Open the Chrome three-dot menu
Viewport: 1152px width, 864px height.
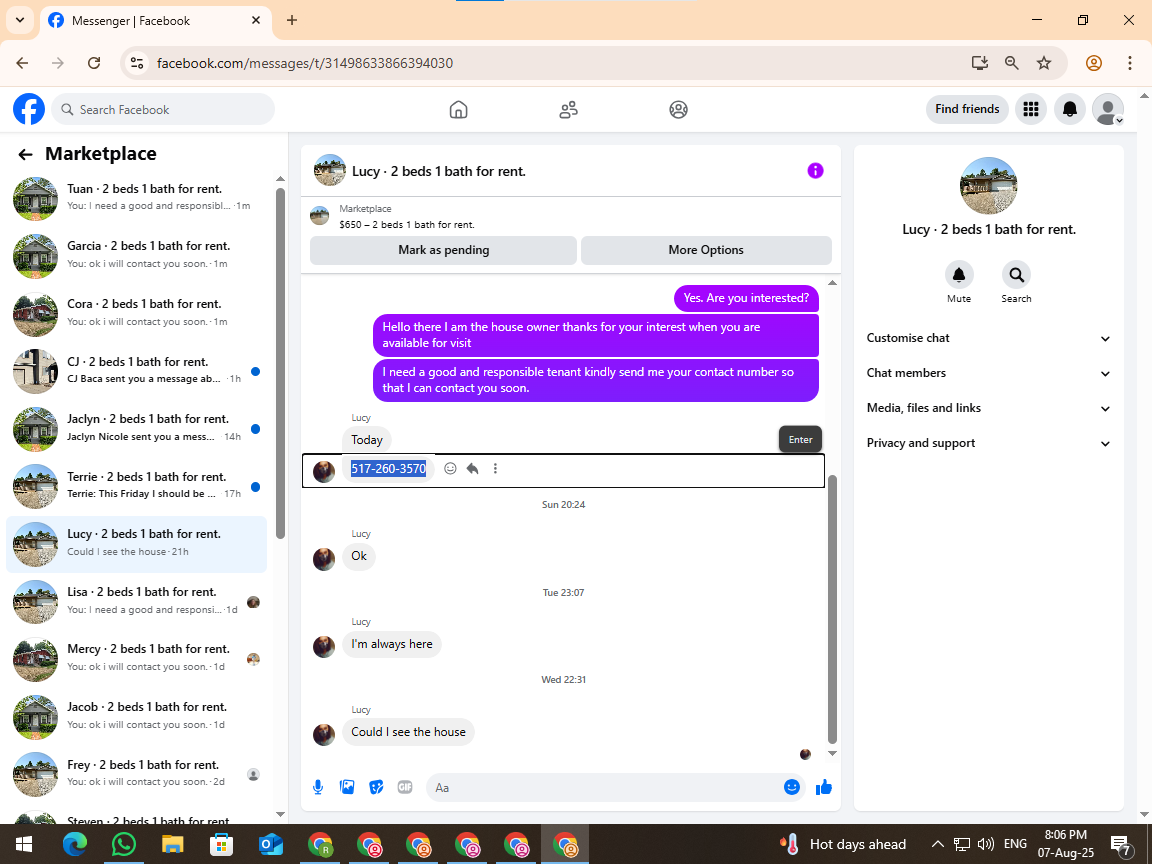coord(1129,63)
